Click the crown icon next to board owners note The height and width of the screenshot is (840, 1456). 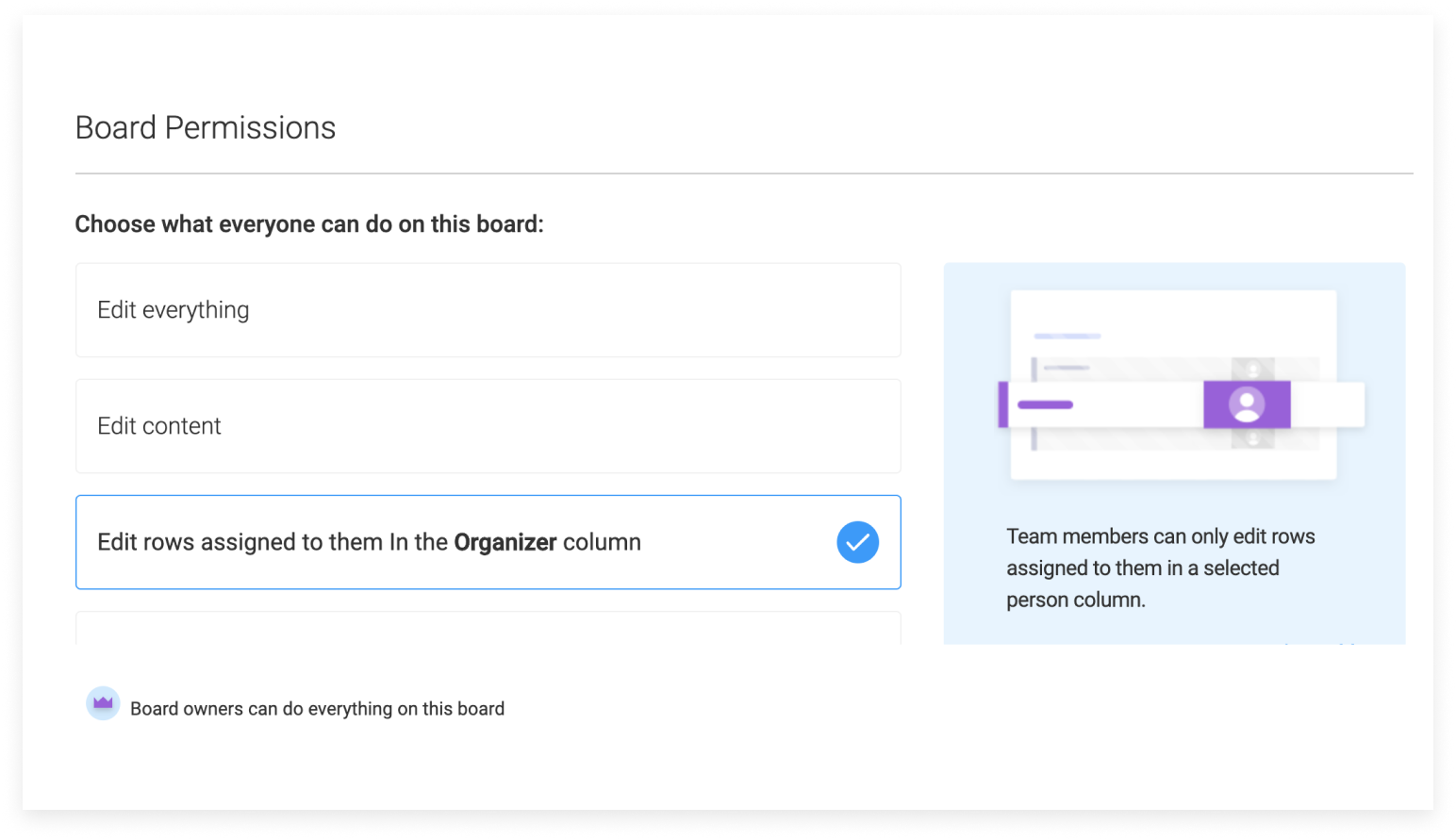pyautogui.click(x=104, y=703)
